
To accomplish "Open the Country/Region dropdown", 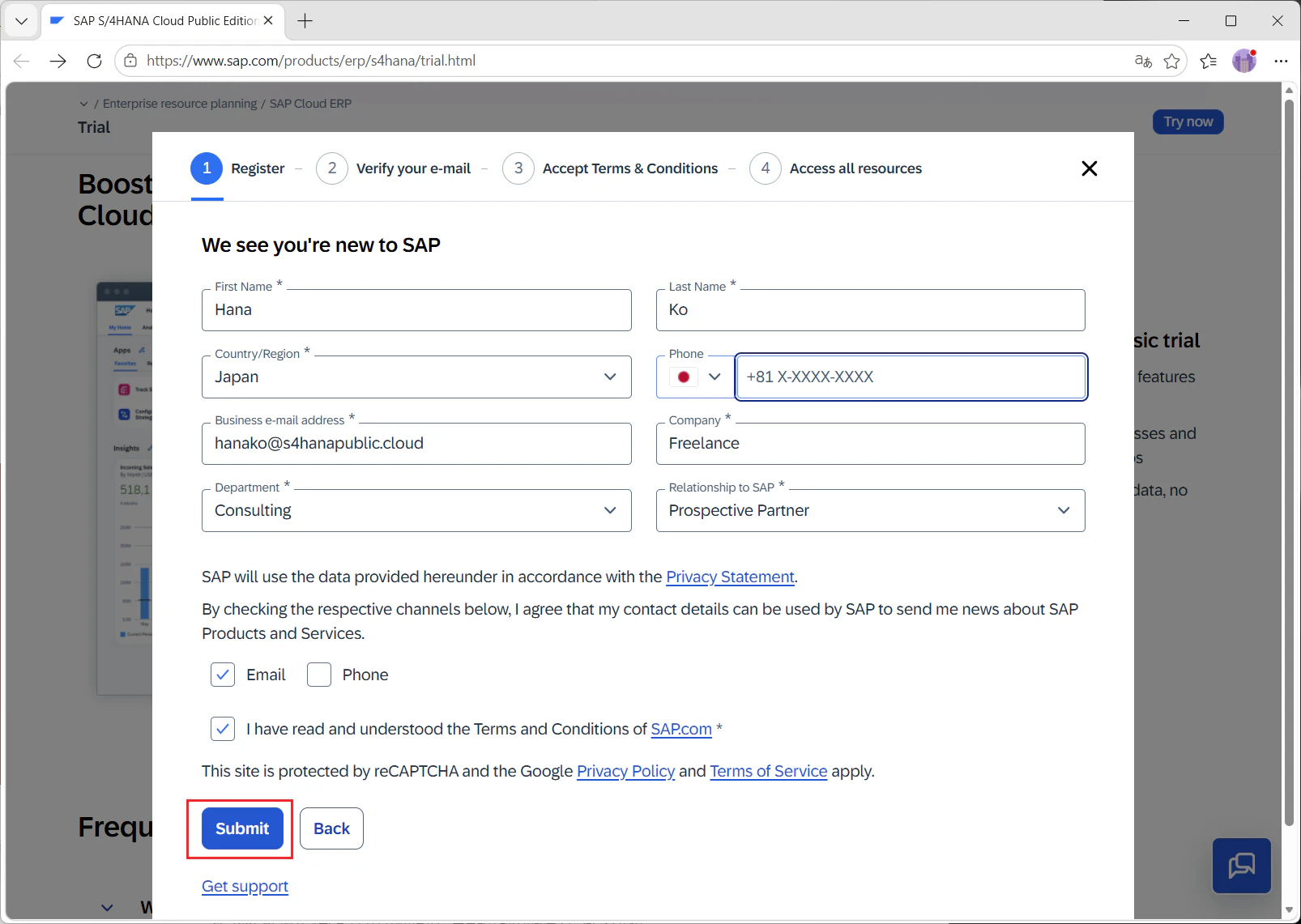I will click(x=416, y=377).
